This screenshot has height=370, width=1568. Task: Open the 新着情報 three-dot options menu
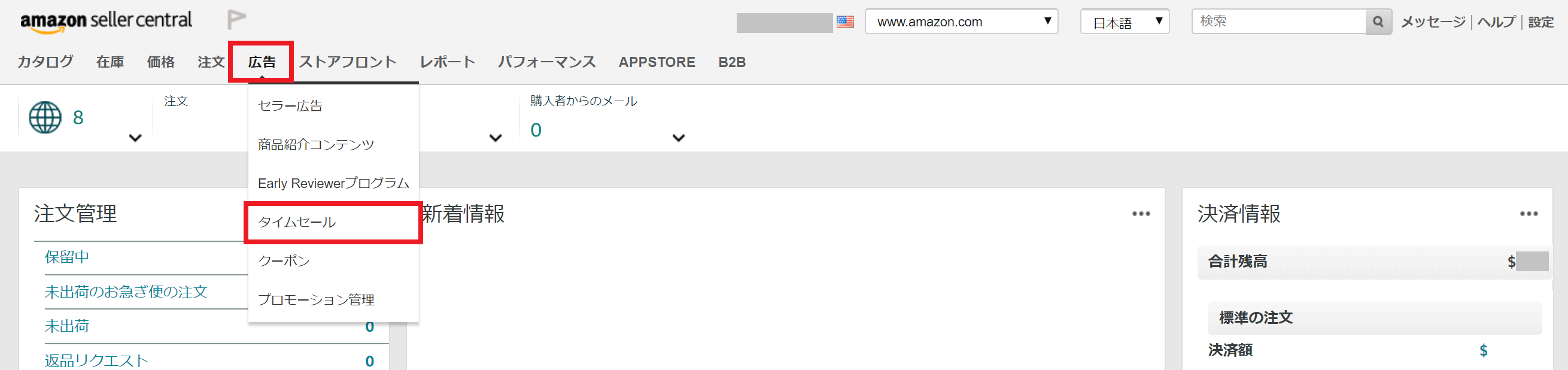tap(1141, 214)
